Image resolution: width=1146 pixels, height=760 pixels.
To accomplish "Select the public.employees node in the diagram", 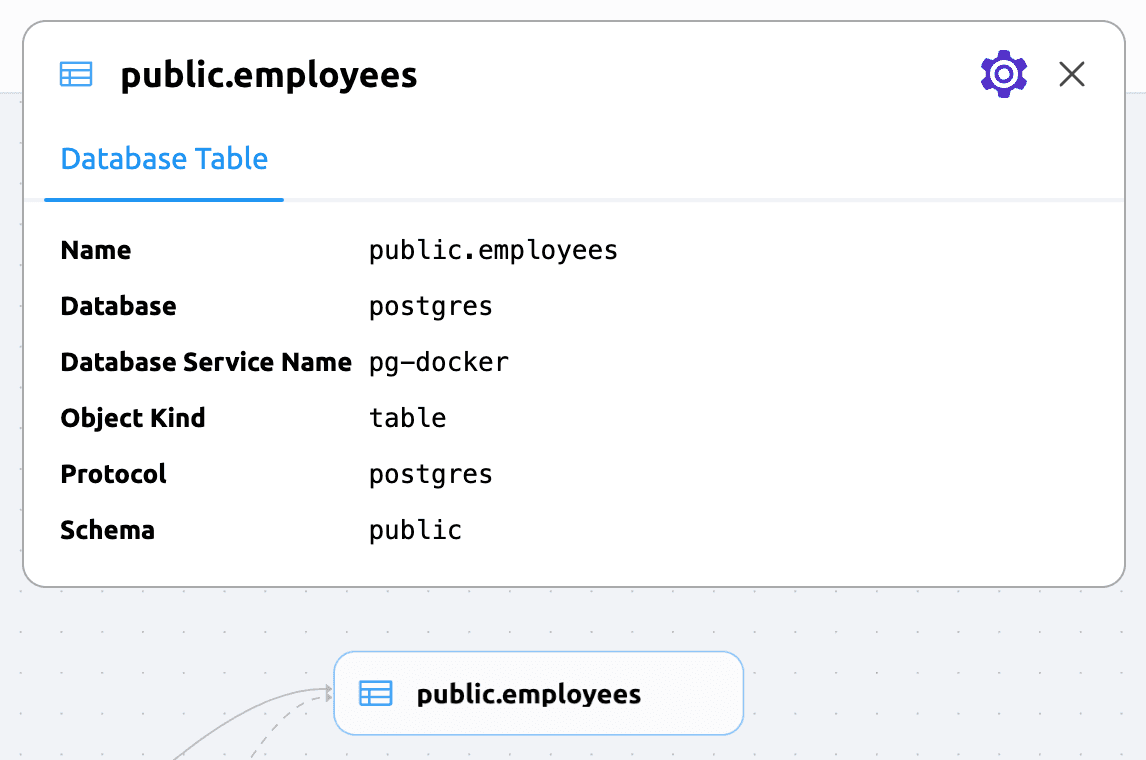I will (x=537, y=692).
